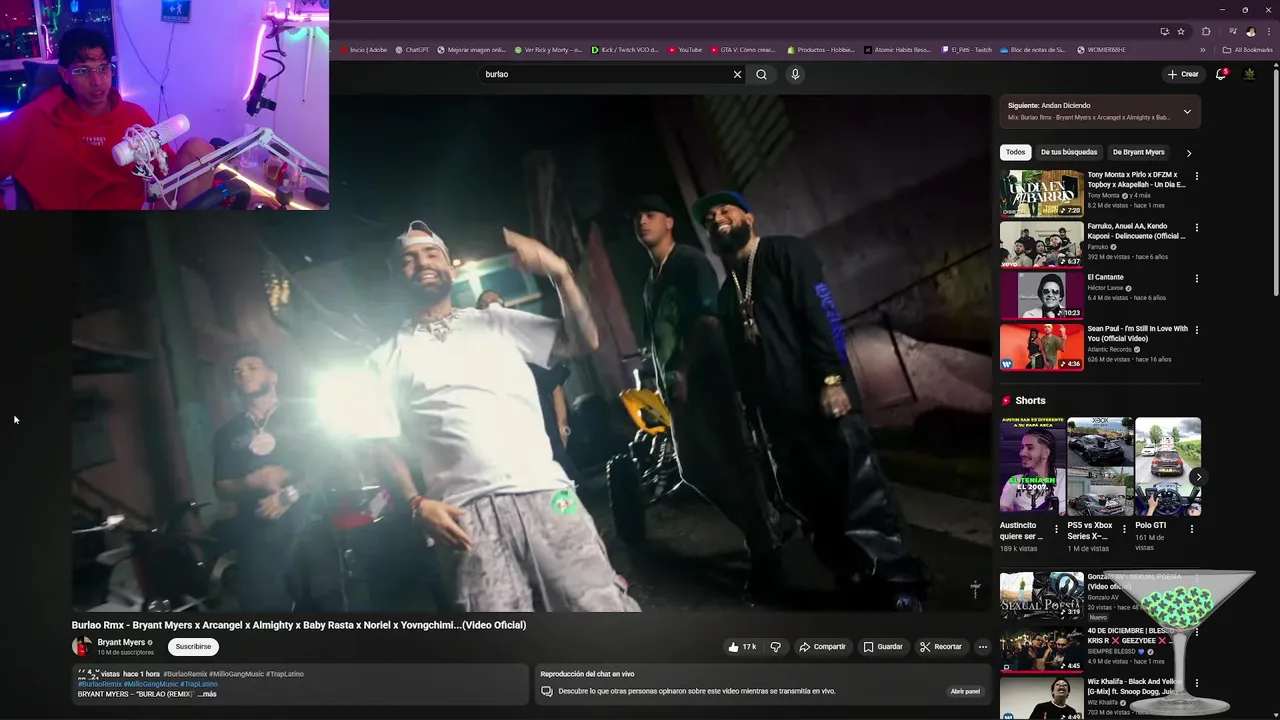Image resolution: width=1280 pixels, height=720 pixels.
Task: Open El_Pitti - Twitch bookmark
Action: [x=966, y=50]
